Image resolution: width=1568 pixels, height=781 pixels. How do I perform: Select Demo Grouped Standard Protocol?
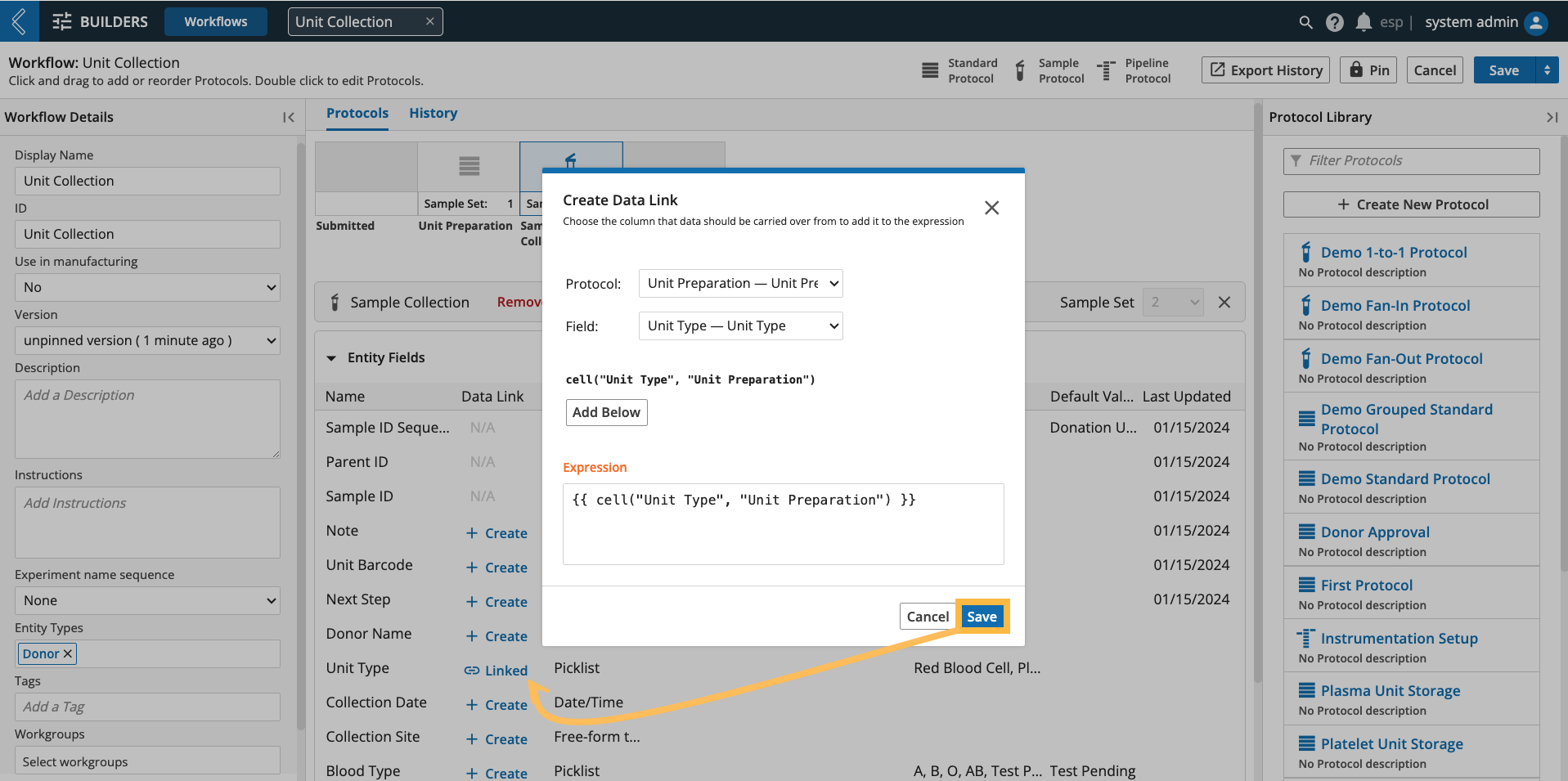click(x=1406, y=419)
